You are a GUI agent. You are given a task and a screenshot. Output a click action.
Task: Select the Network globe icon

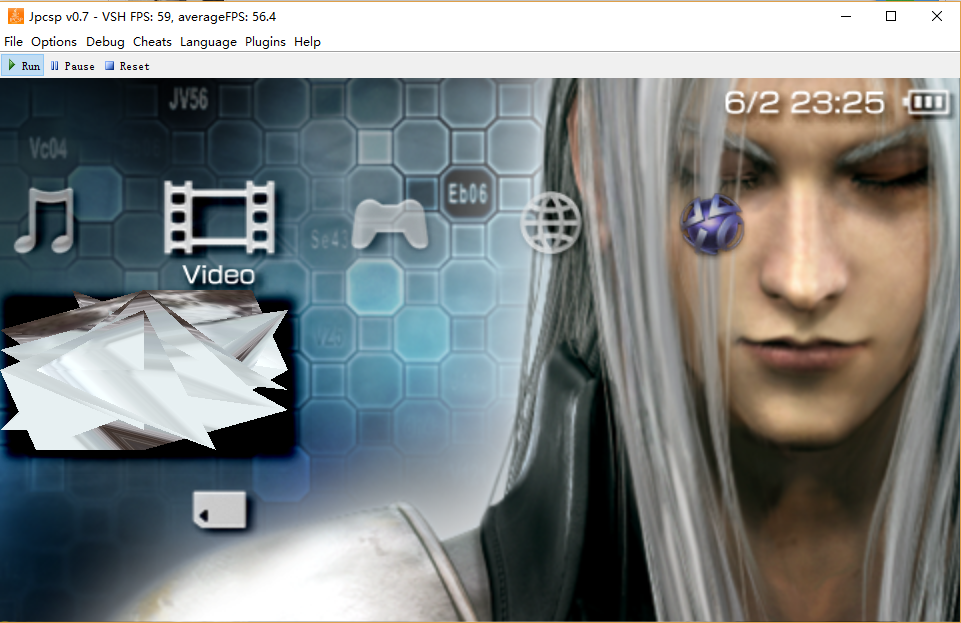coord(550,222)
